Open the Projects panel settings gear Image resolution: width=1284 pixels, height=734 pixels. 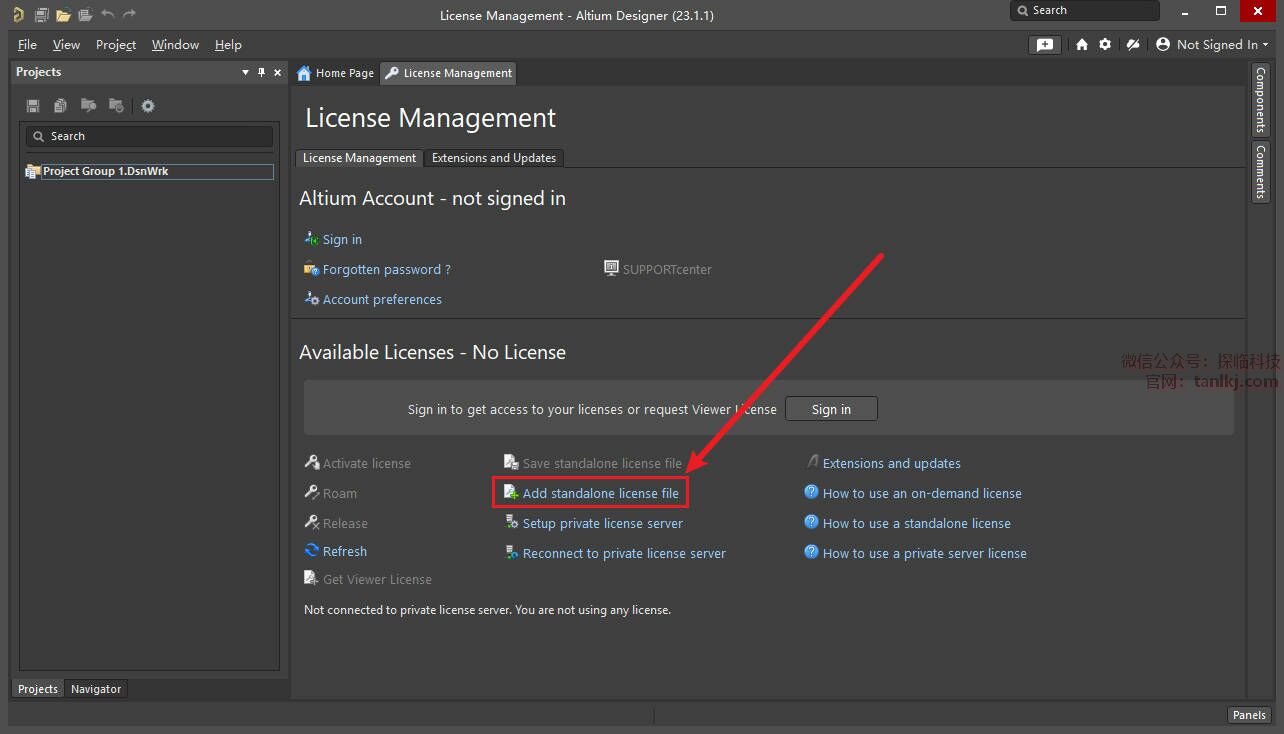click(148, 106)
